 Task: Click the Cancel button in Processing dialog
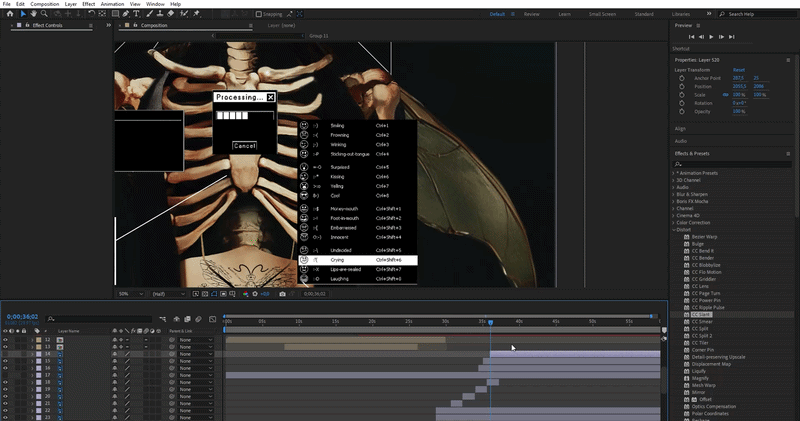coord(244,146)
